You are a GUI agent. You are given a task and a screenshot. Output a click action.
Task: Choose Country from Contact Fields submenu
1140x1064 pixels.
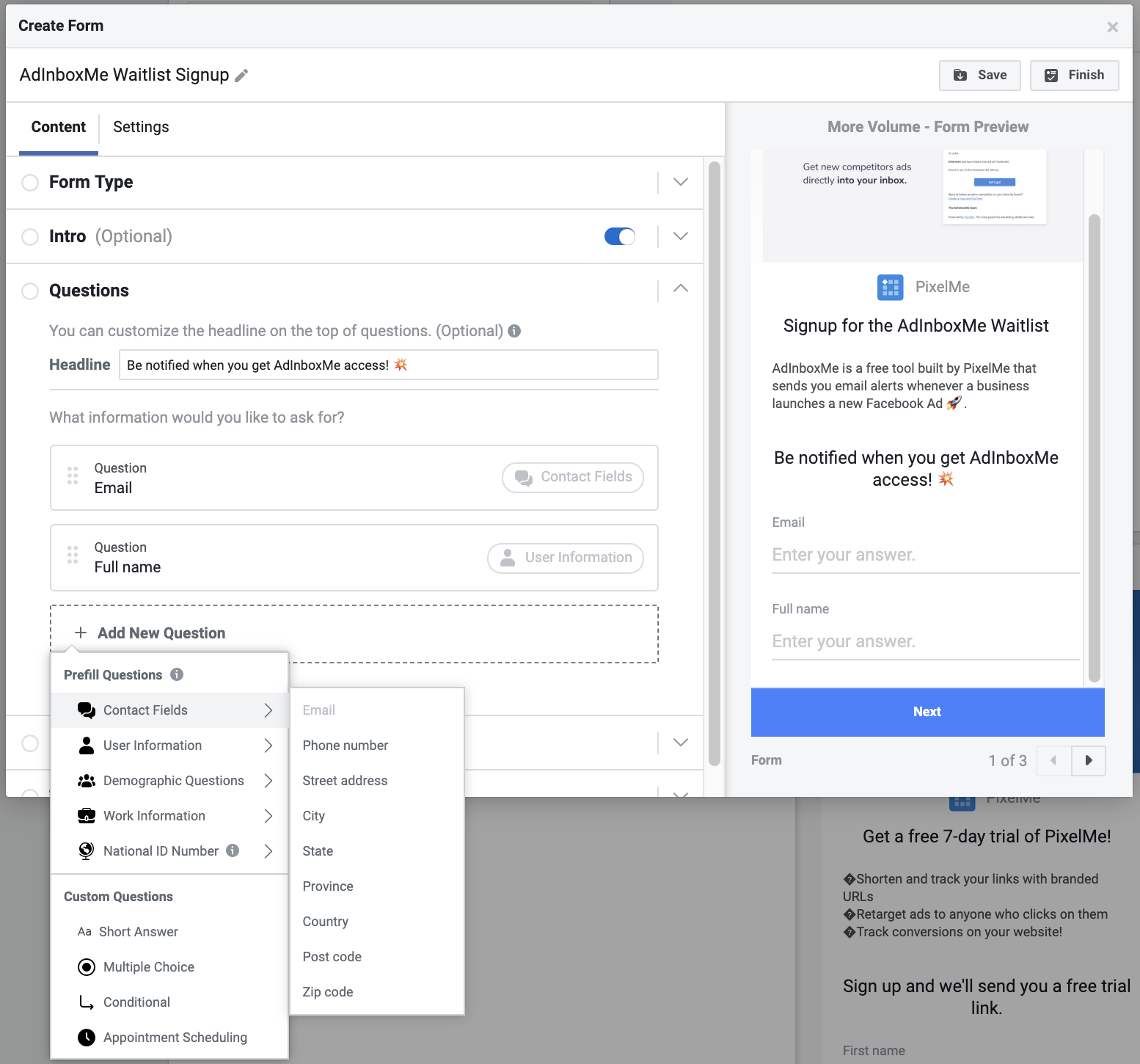(x=377, y=922)
